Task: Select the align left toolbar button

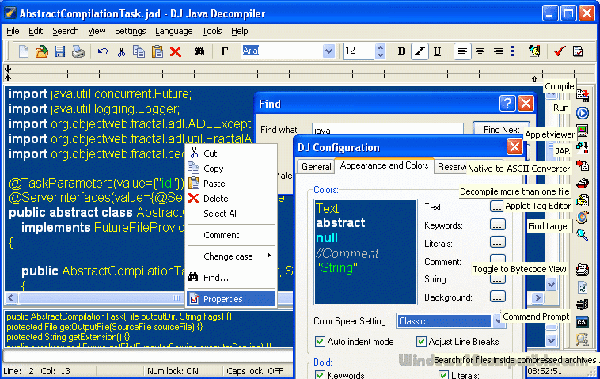Action: pyautogui.click(x=462, y=51)
